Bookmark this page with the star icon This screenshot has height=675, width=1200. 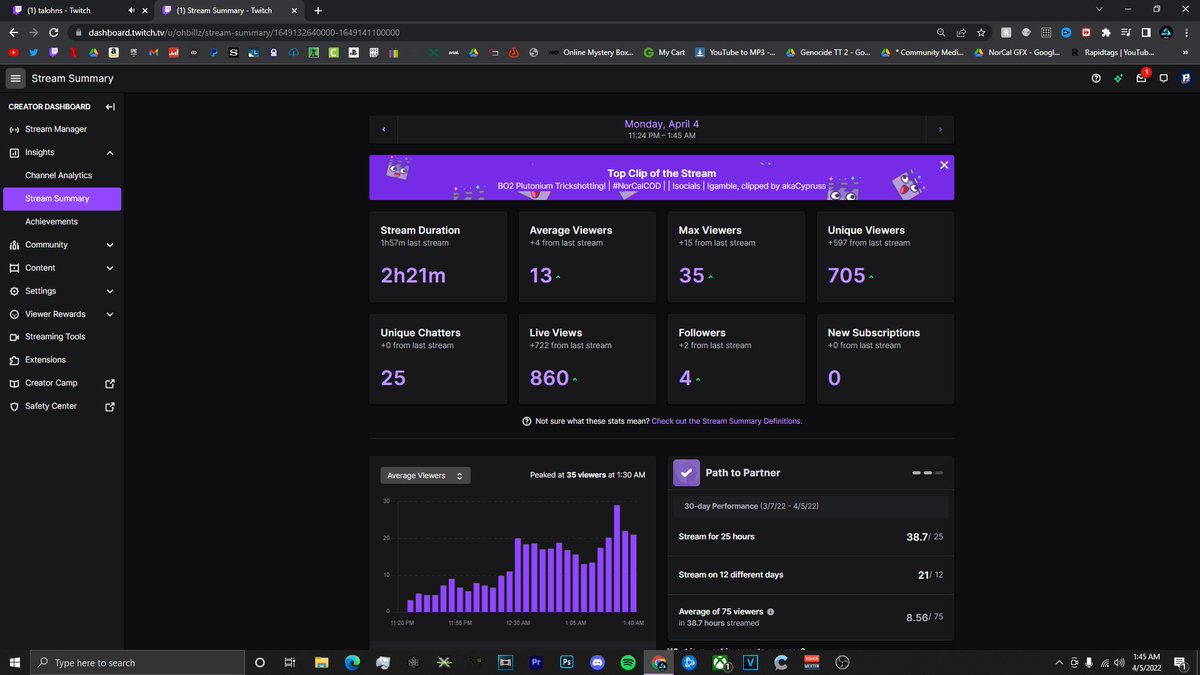pos(981,31)
